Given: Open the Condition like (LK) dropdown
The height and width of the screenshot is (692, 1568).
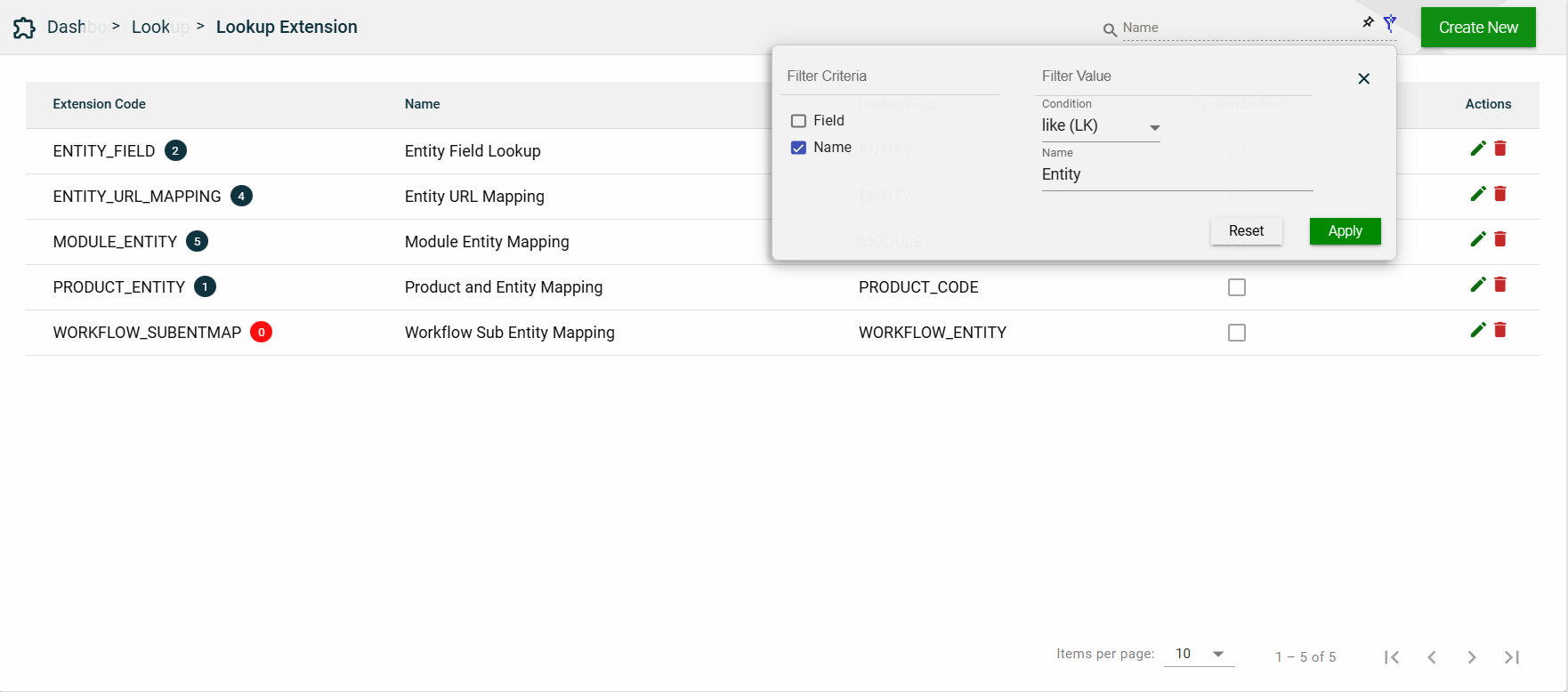Looking at the screenshot, I should click(x=1100, y=126).
